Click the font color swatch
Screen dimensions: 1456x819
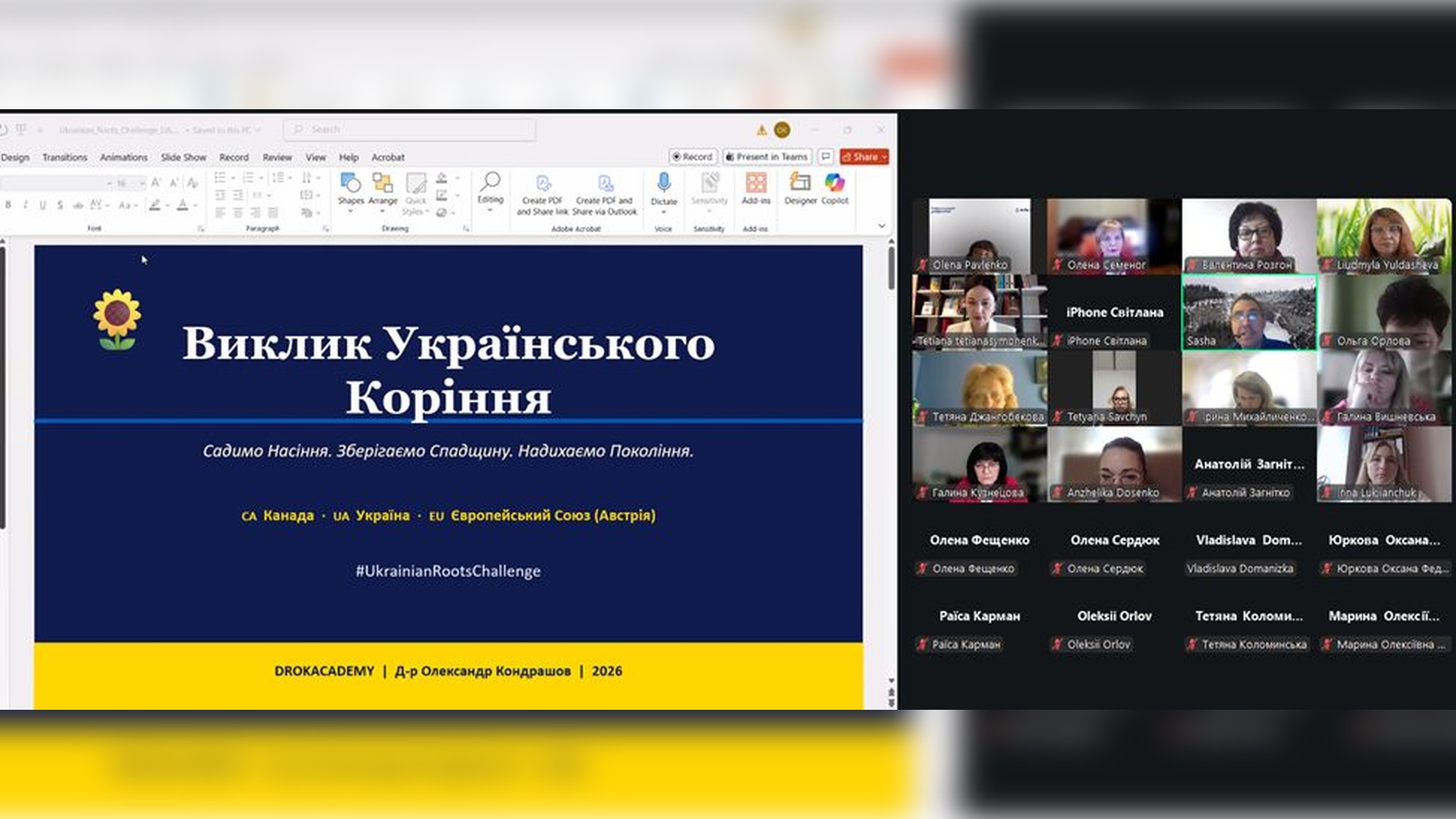[x=183, y=205]
